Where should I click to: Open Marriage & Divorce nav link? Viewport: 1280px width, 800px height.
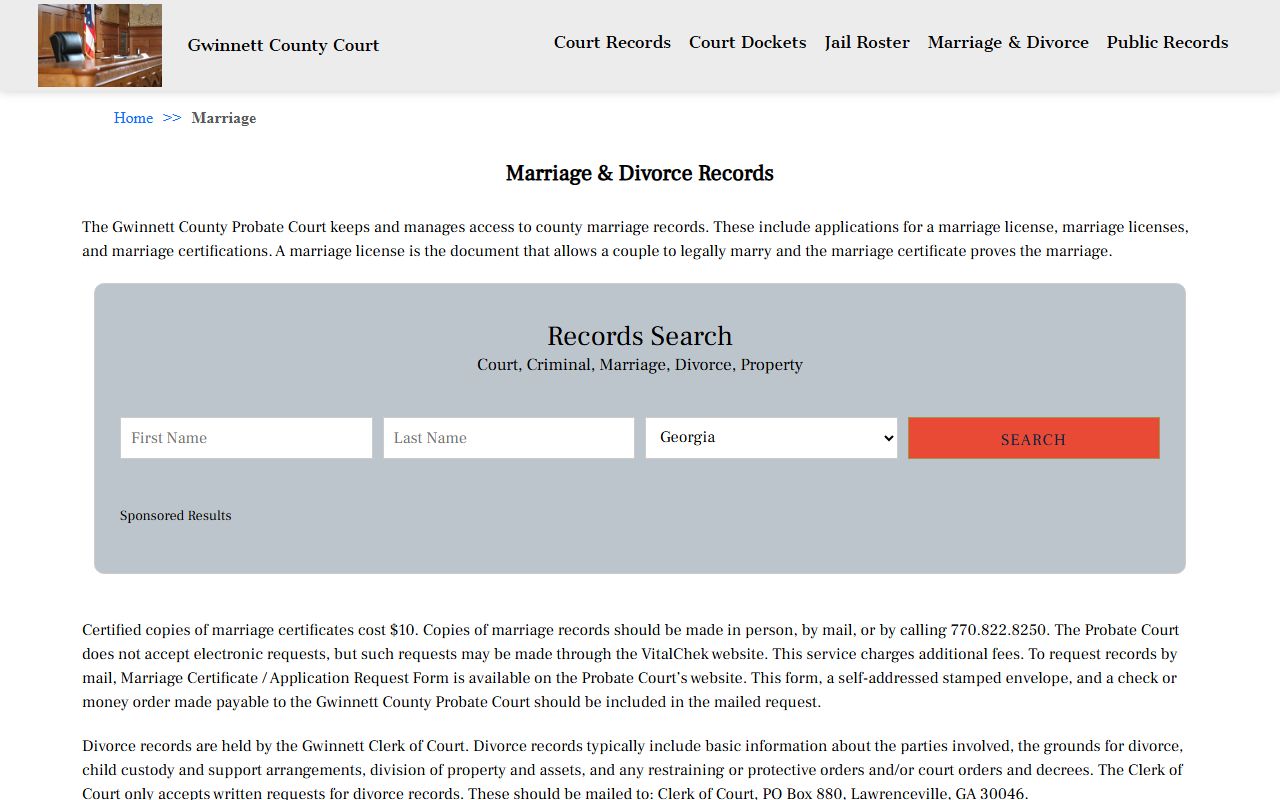[x=1008, y=42]
